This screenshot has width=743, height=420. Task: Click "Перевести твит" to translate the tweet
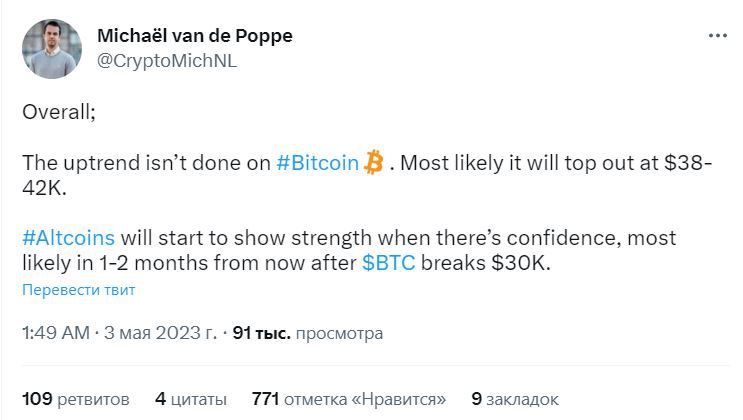coord(78,290)
